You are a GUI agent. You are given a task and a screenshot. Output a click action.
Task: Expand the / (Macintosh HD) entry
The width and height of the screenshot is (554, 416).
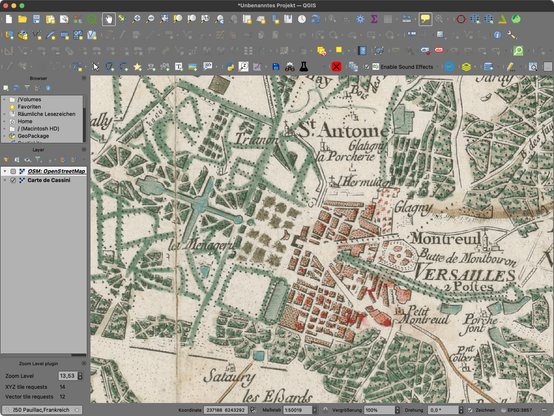coord(5,129)
